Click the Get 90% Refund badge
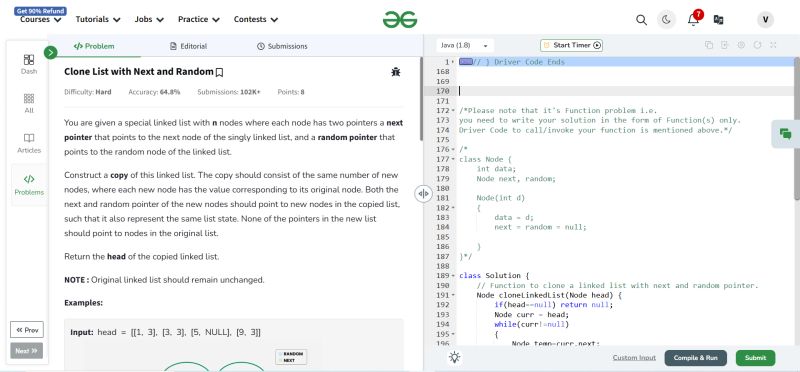The height and width of the screenshot is (372, 800). pyautogui.click(x=40, y=11)
